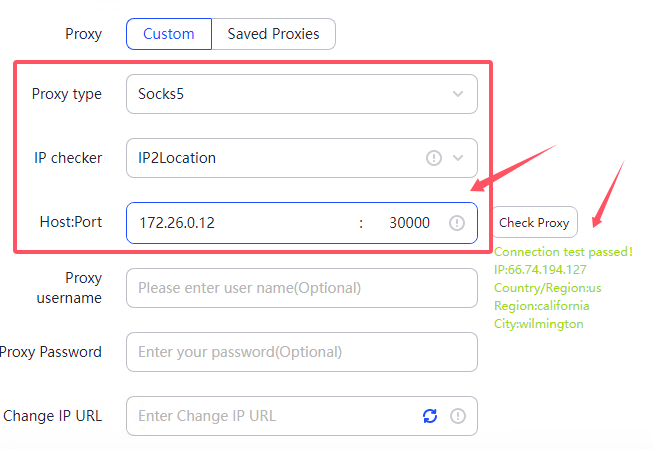This screenshot has height=449, width=653.
Task: Expand the Proxy type chevron arrow
Action: coord(458,95)
